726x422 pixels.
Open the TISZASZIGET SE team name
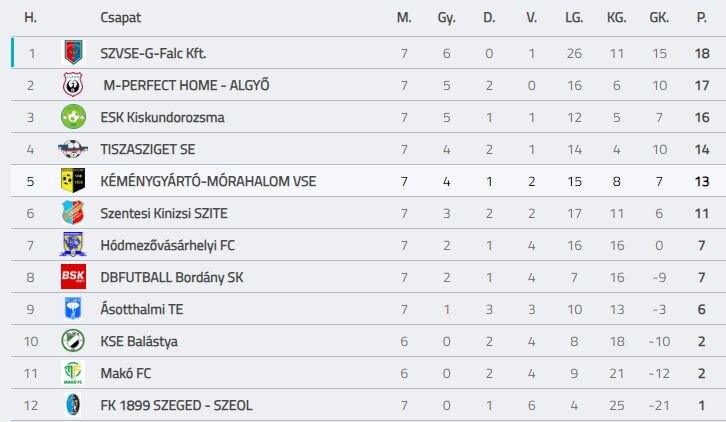(148, 149)
